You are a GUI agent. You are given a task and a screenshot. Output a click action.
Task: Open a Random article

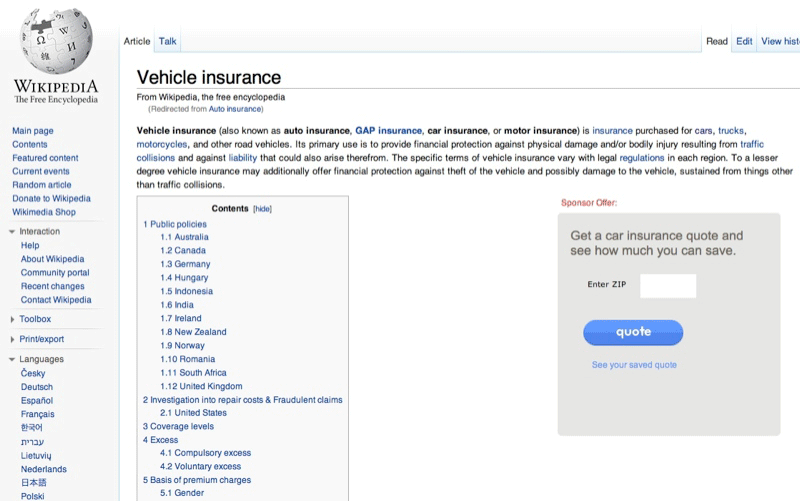[x=42, y=185]
